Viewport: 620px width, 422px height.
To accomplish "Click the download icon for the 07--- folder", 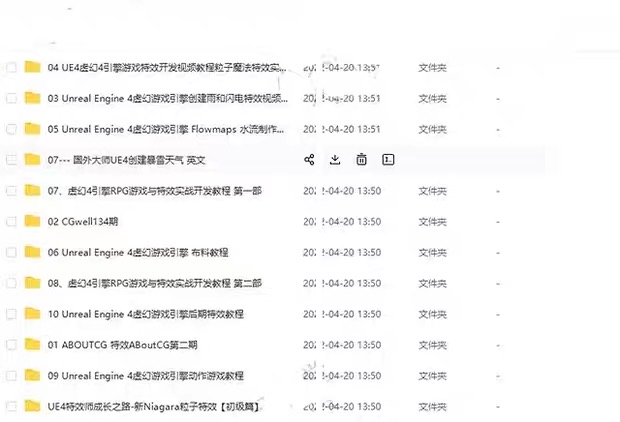I will (x=335, y=160).
